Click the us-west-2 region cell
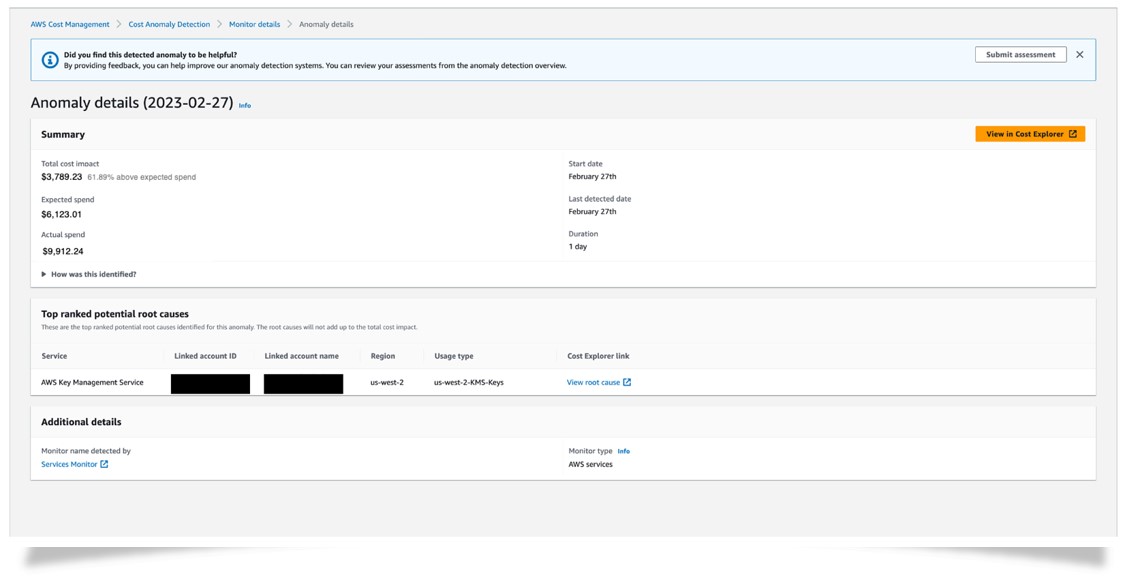 (387, 383)
